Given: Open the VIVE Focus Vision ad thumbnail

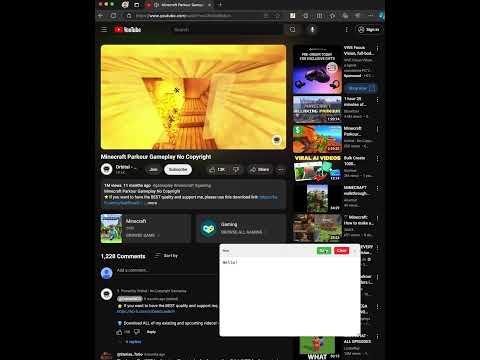Looking at the screenshot, I should click(317, 69).
